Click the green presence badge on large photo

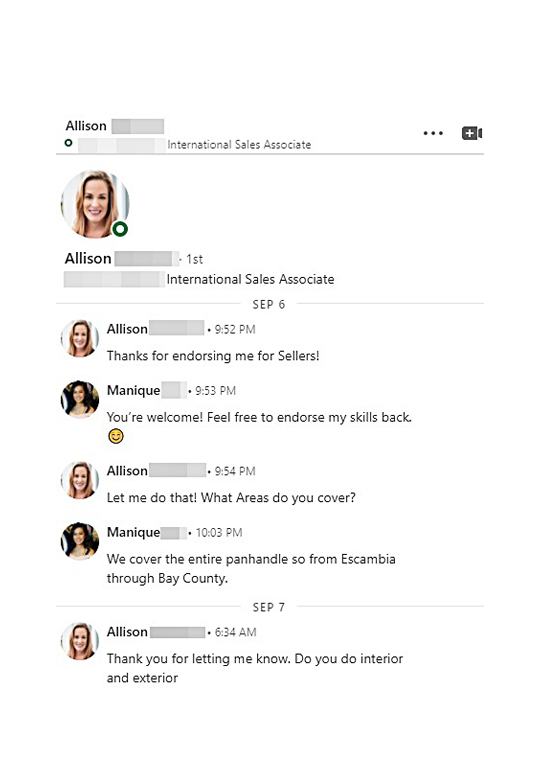tap(120, 229)
